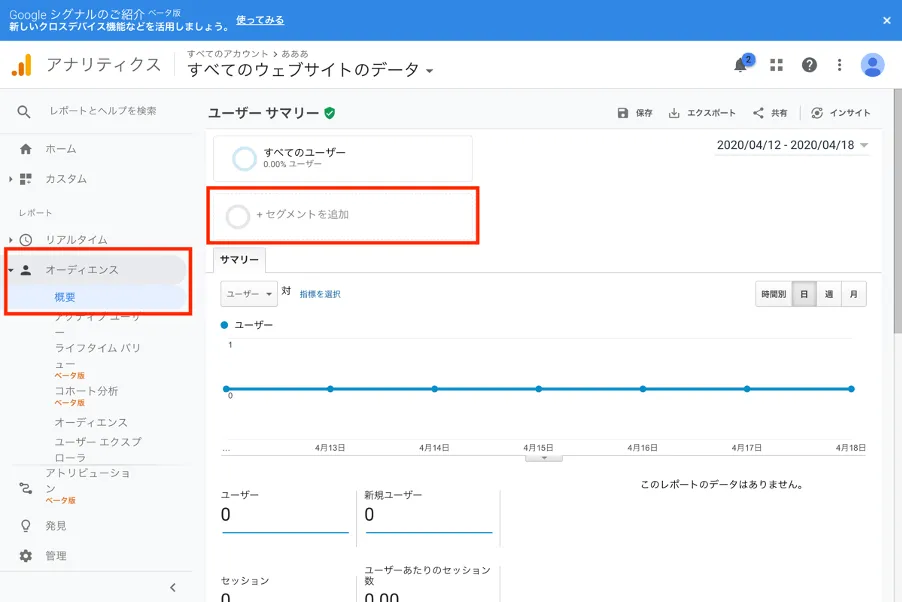
Task: Open the three-dot more options menu
Action: click(839, 65)
